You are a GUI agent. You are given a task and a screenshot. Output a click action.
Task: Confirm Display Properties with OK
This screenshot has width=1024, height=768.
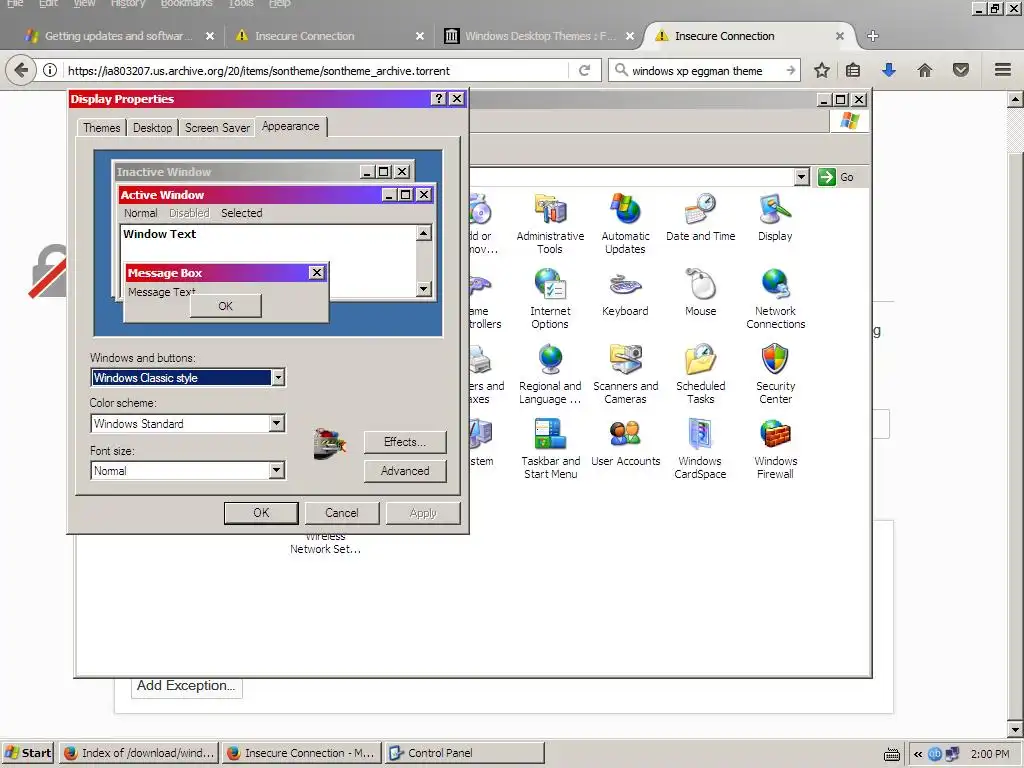pos(261,513)
